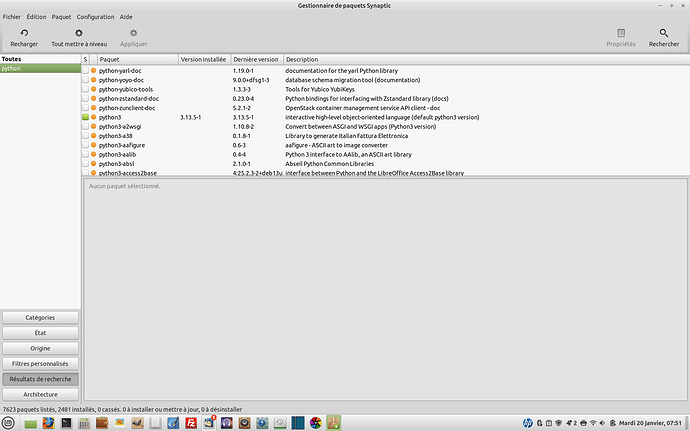Open the terminal from the taskbar
Screen dimensions: 690x431
pyautogui.click(x=66, y=423)
